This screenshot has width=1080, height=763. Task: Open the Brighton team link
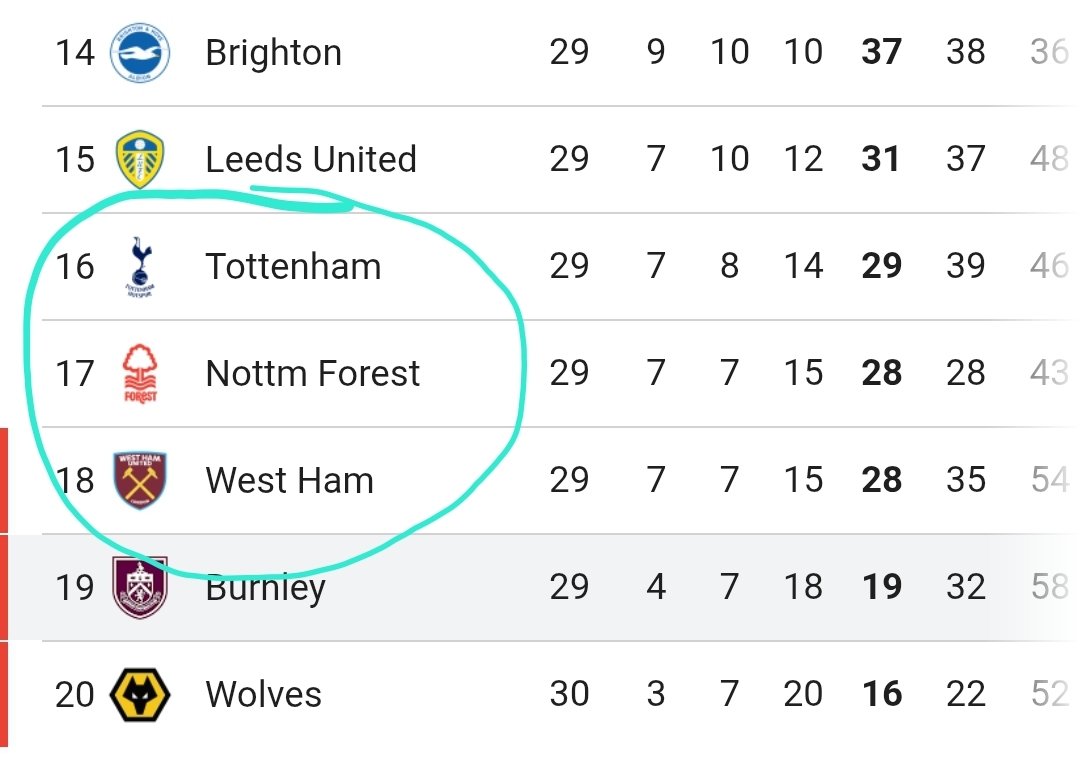click(x=273, y=53)
